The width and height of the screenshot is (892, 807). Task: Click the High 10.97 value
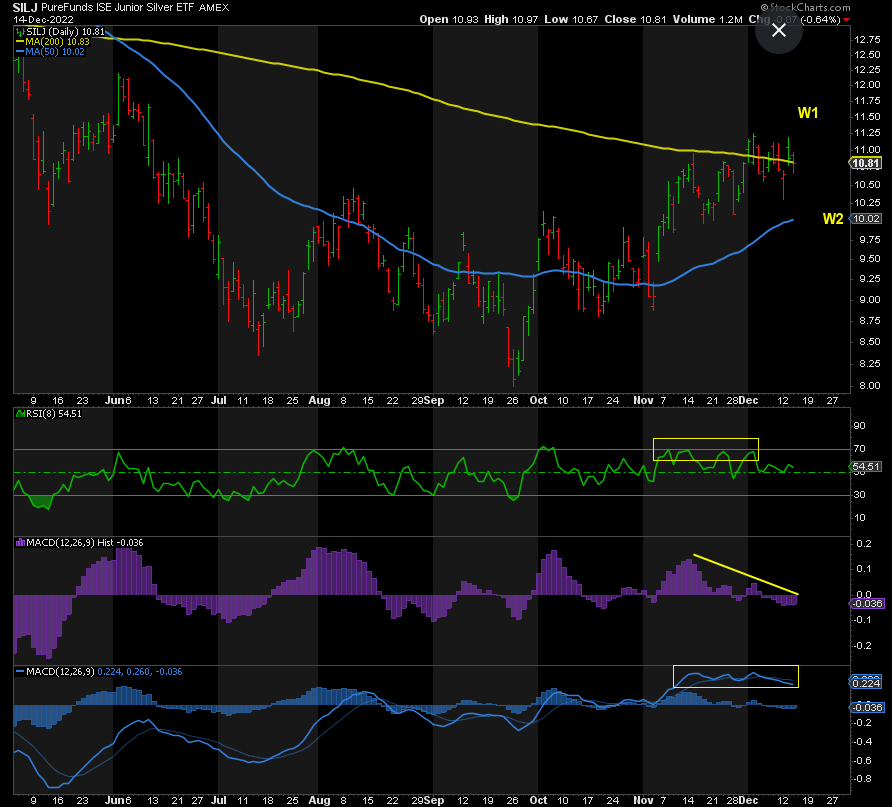click(x=511, y=19)
